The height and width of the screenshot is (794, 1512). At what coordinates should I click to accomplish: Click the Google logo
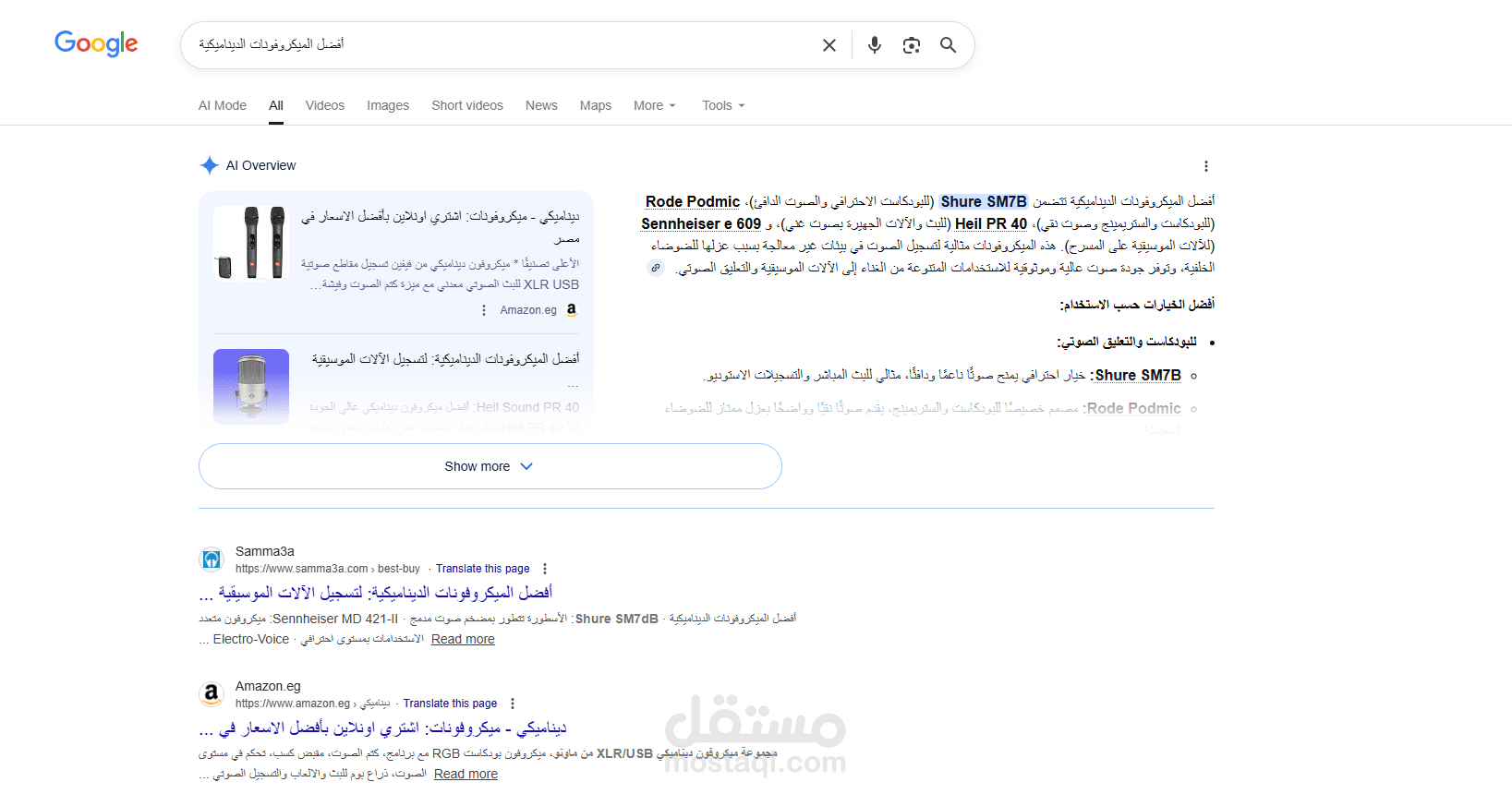click(x=96, y=43)
